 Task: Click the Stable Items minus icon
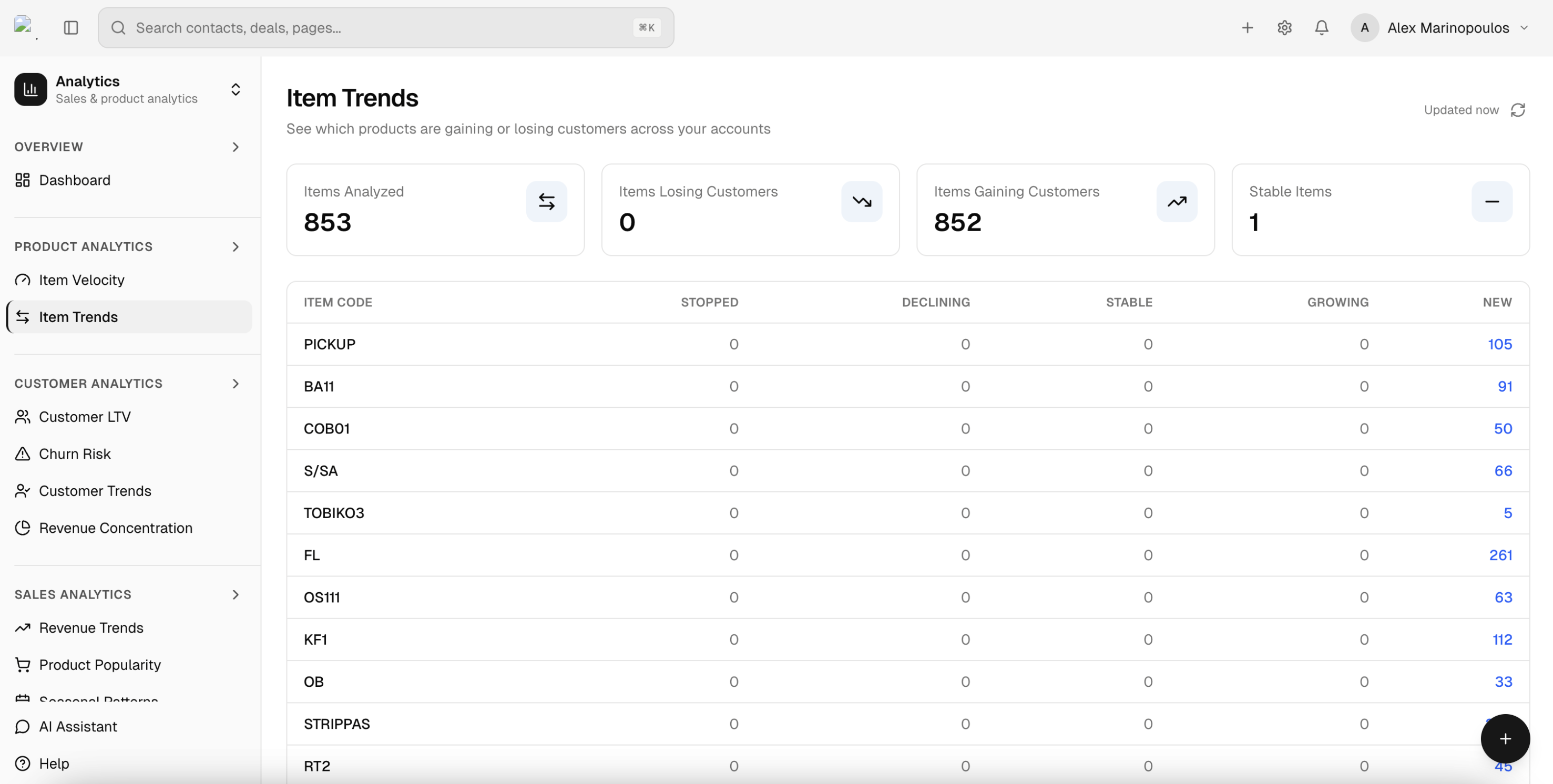pyautogui.click(x=1491, y=201)
